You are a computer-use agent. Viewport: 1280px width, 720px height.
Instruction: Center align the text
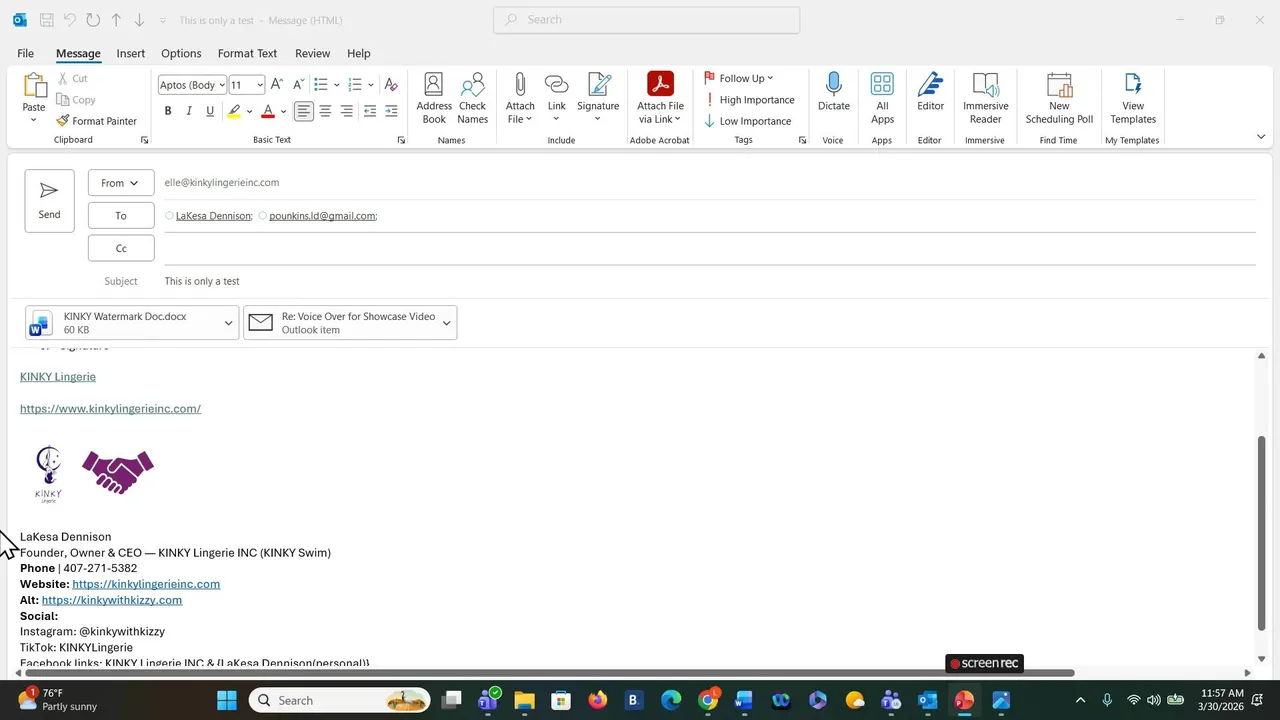pyautogui.click(x=326, y=111)
